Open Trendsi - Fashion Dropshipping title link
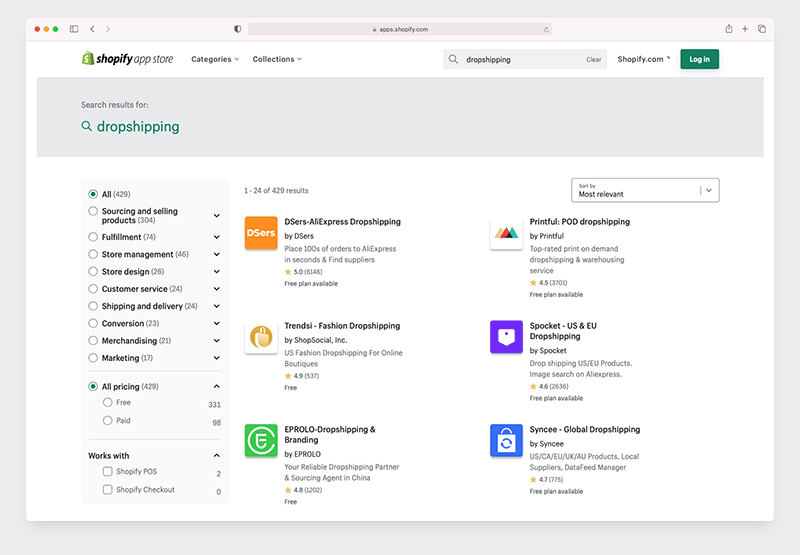 (342, 326)
